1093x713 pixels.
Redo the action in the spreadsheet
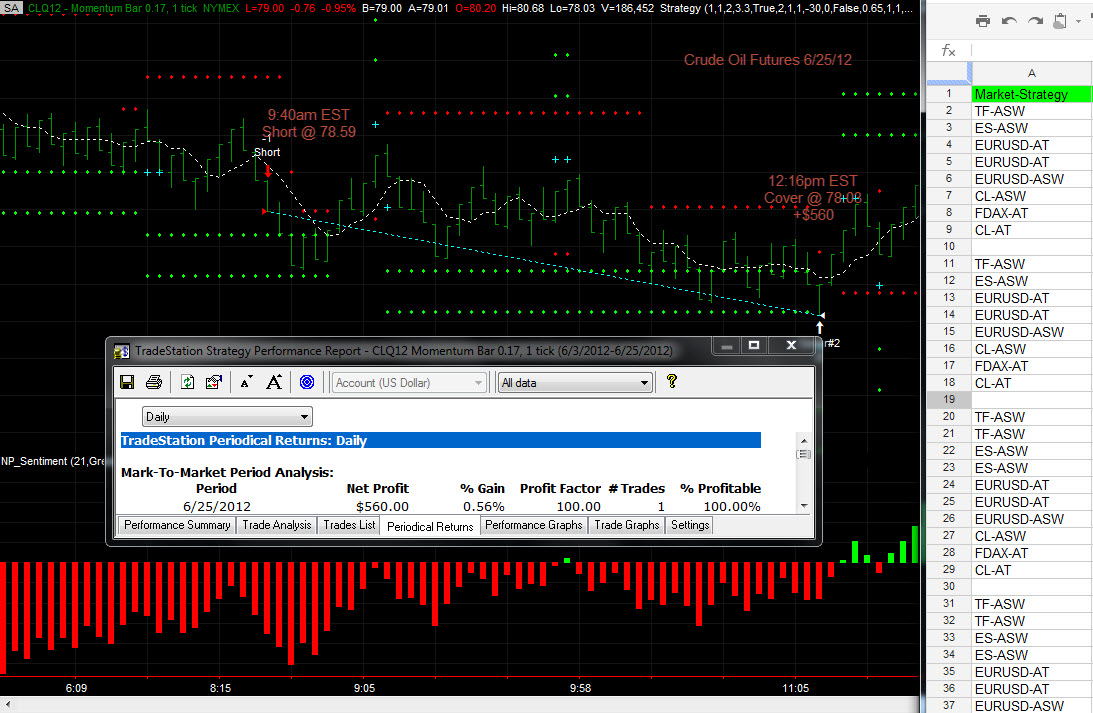[1035, 21]
